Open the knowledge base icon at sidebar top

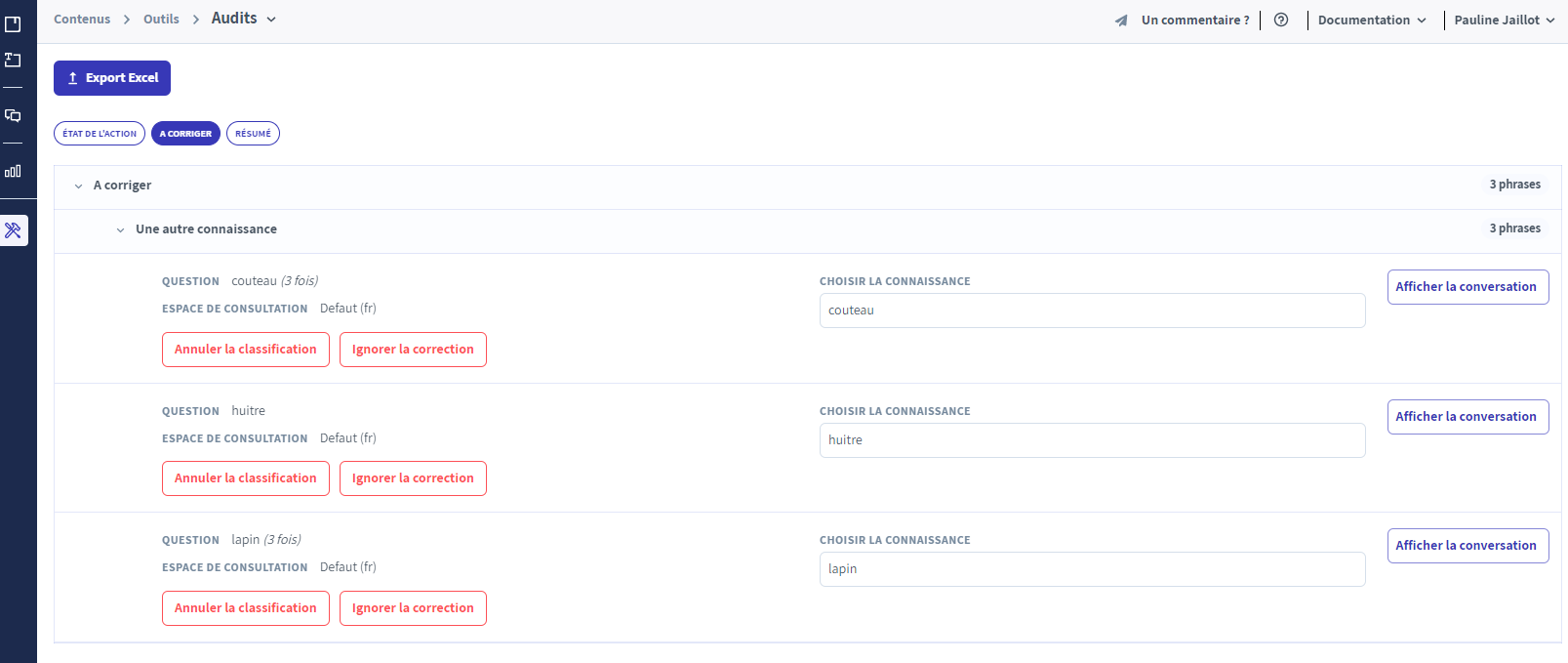pyautogui.click(x=13, y=24)
